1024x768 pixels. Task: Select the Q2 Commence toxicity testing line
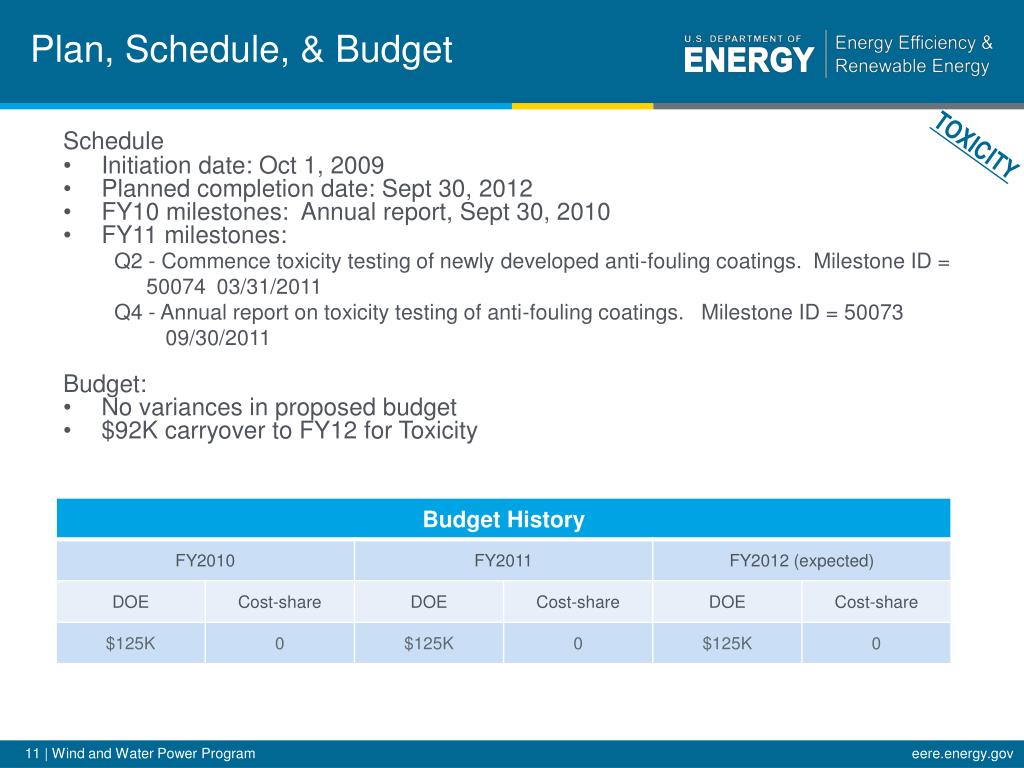(x=532, y=261)
